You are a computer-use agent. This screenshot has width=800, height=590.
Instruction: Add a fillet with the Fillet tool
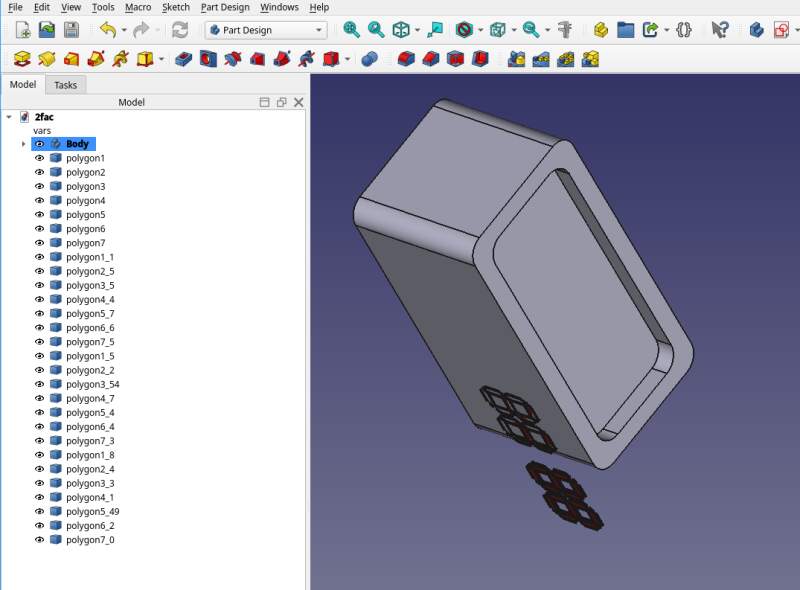tap(405, 58)
